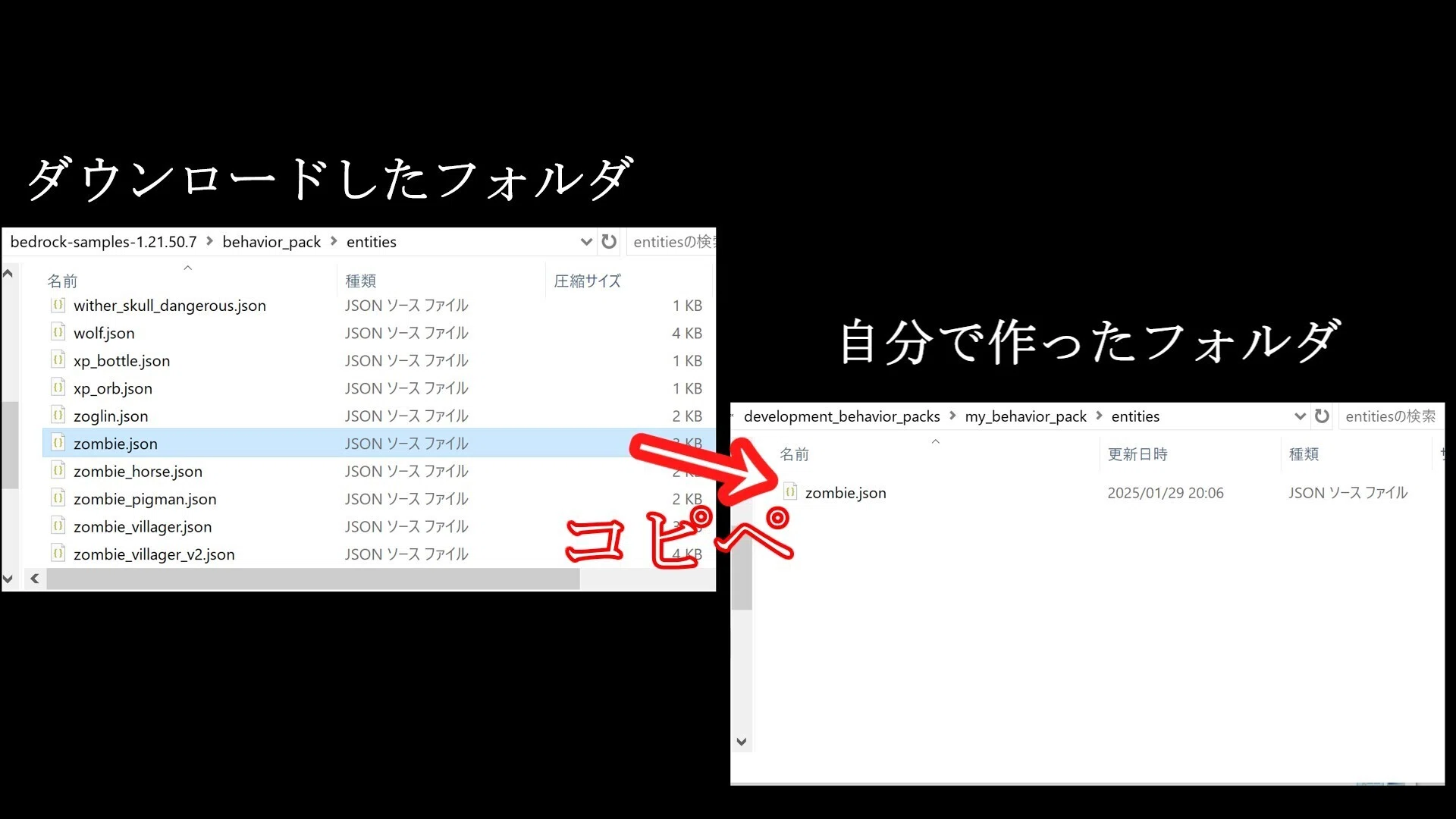This screenshot has width=1456, height=819.
Task: Go to behavior_pack breadcrumb folder
Action: click(271, 242)
